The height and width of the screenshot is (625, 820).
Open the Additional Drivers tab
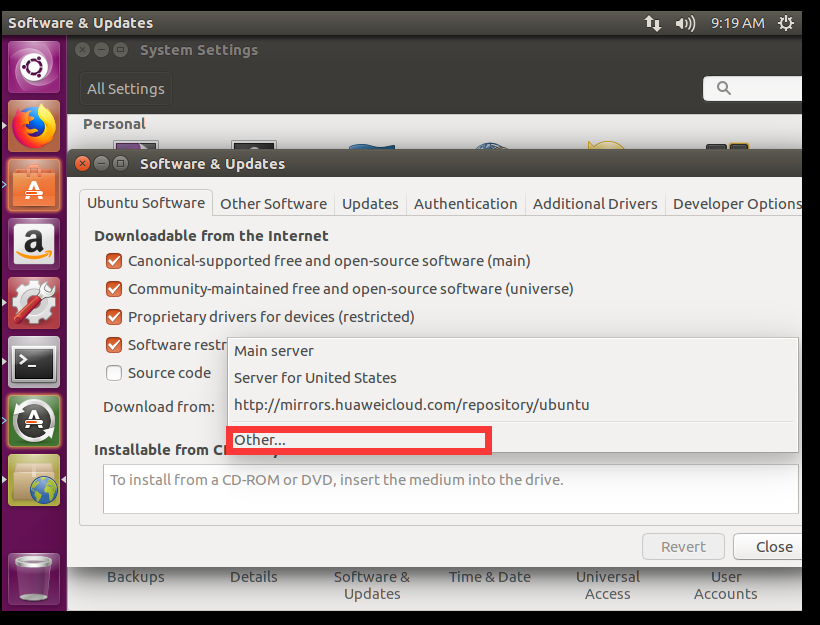(594, 203)
